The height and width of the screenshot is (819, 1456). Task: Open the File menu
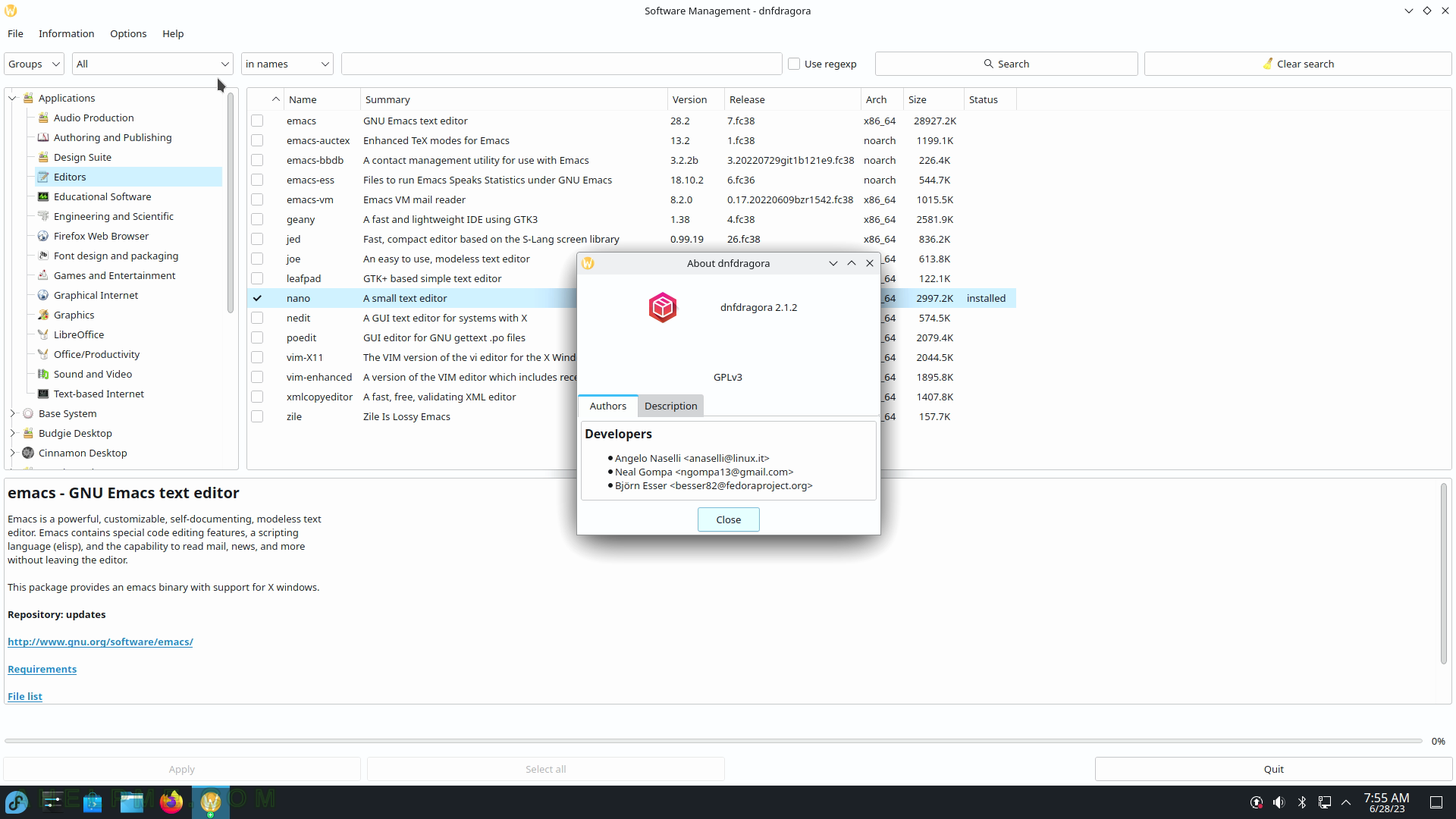(x=15, y=33)
